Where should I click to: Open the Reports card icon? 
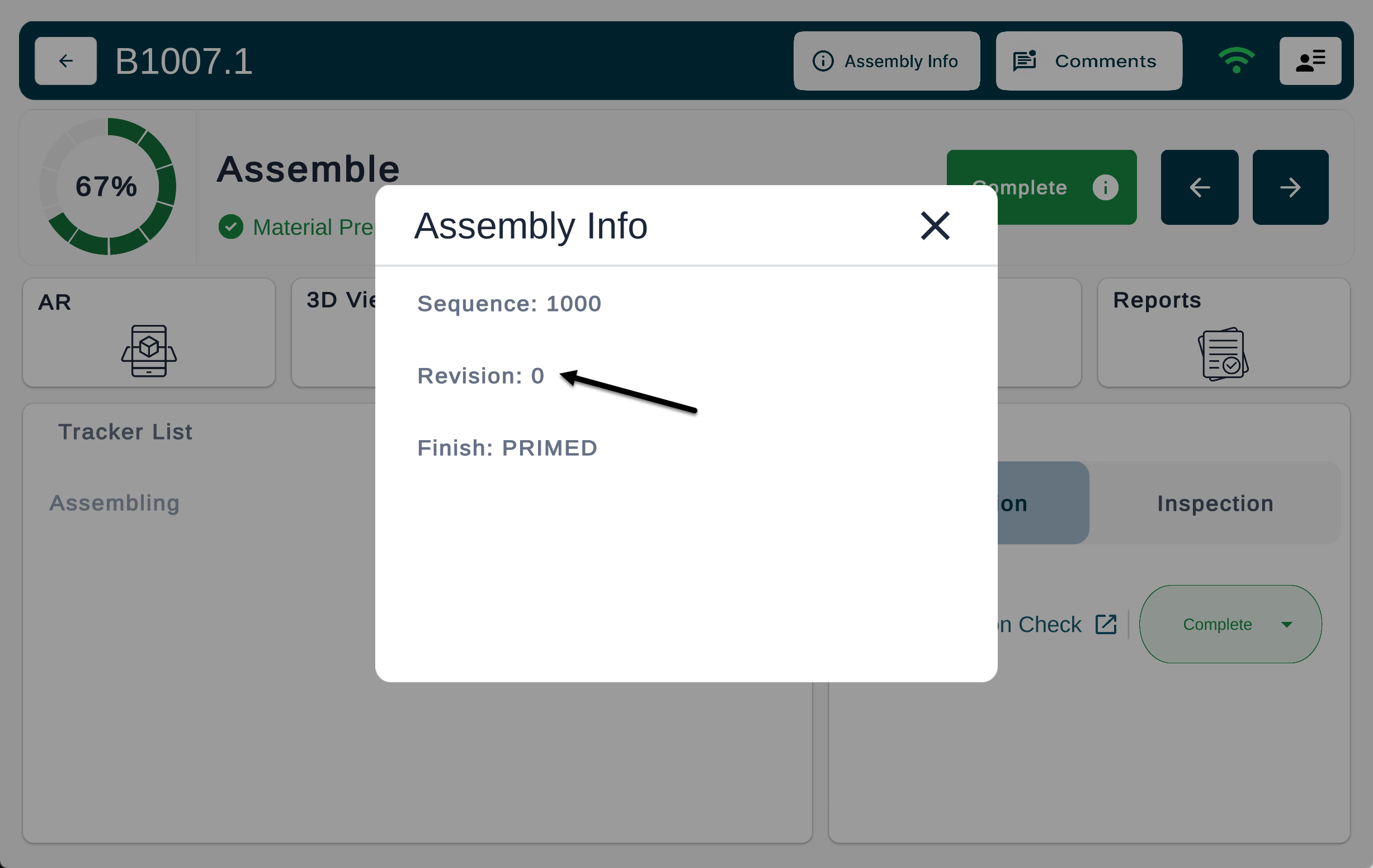[x=1223, y=353]
